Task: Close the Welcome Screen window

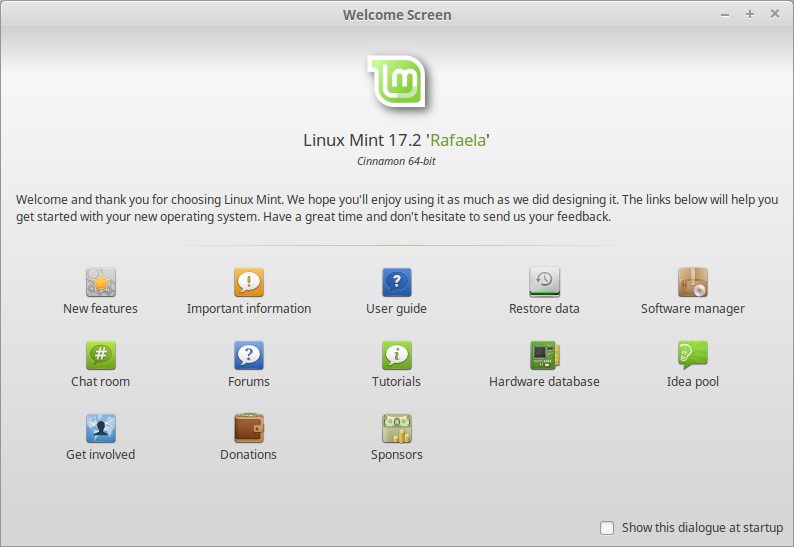Action: [774, 14]
